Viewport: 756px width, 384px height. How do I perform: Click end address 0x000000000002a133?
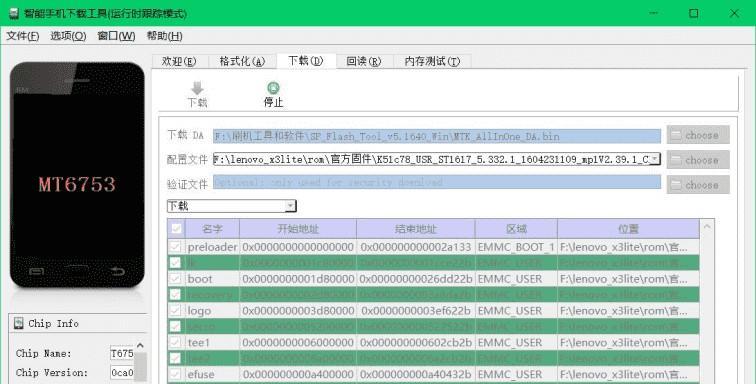tap(416, 247)
